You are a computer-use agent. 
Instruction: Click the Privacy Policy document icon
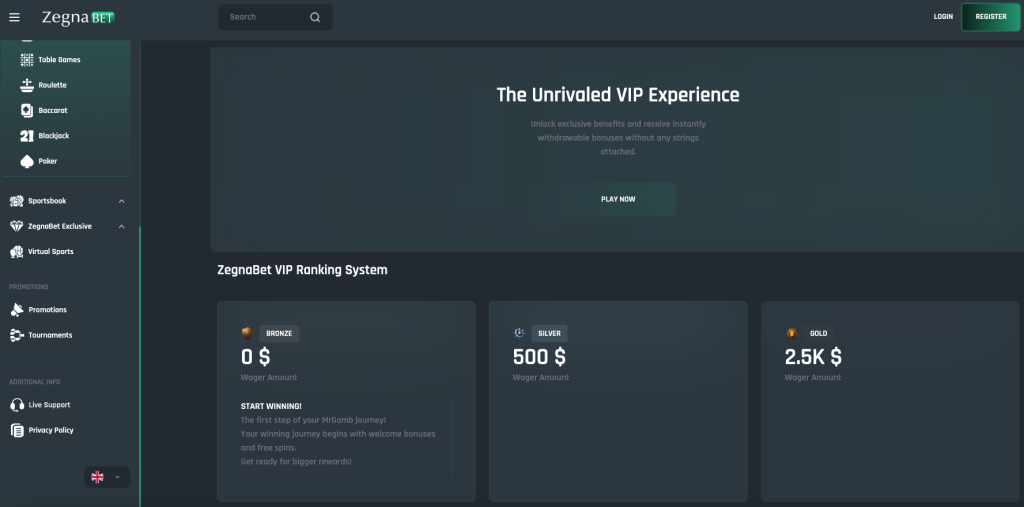[x=17, y=430]
